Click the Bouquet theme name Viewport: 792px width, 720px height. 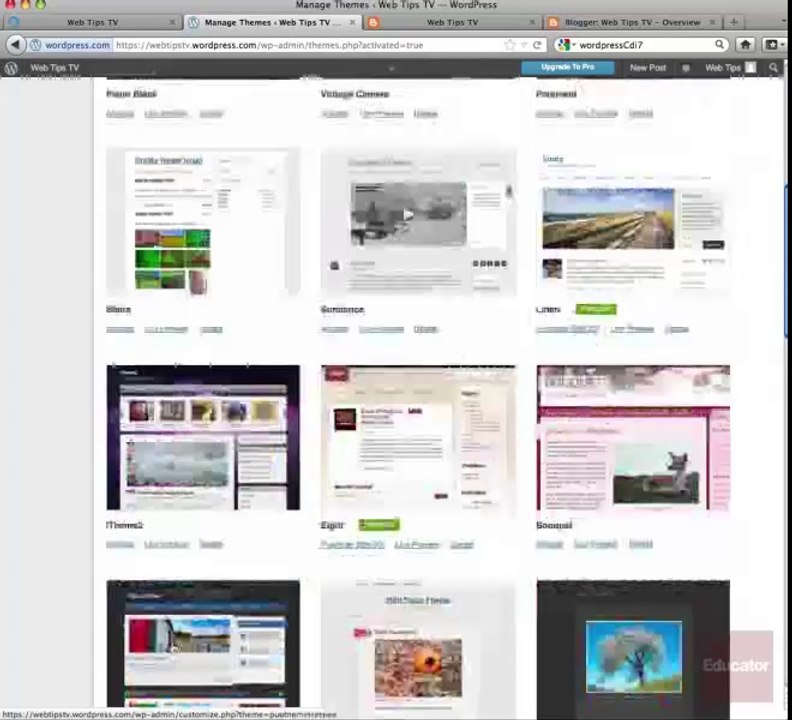pos(554,525)
